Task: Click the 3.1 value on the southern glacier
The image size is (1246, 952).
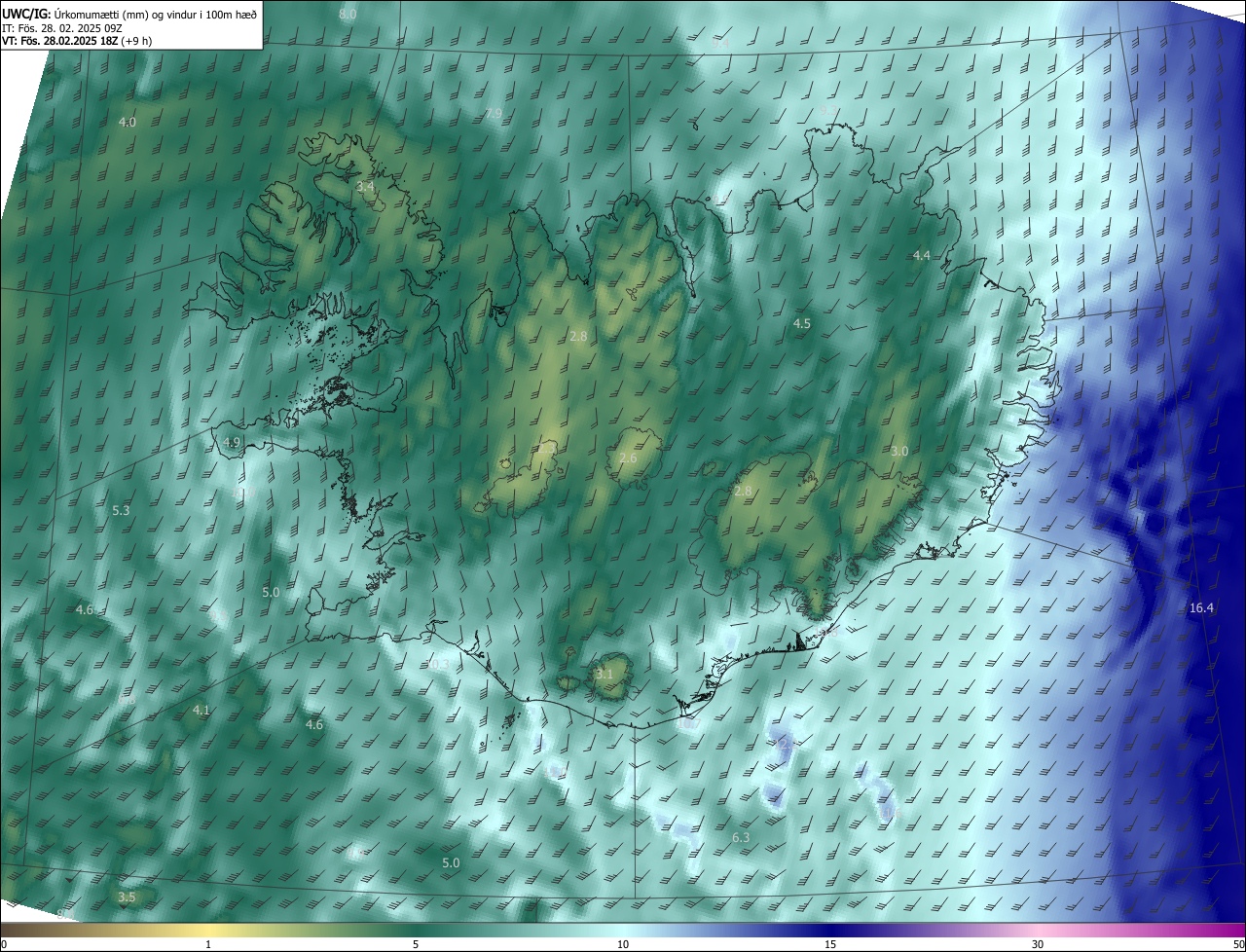Action: [x=605, y=675]
